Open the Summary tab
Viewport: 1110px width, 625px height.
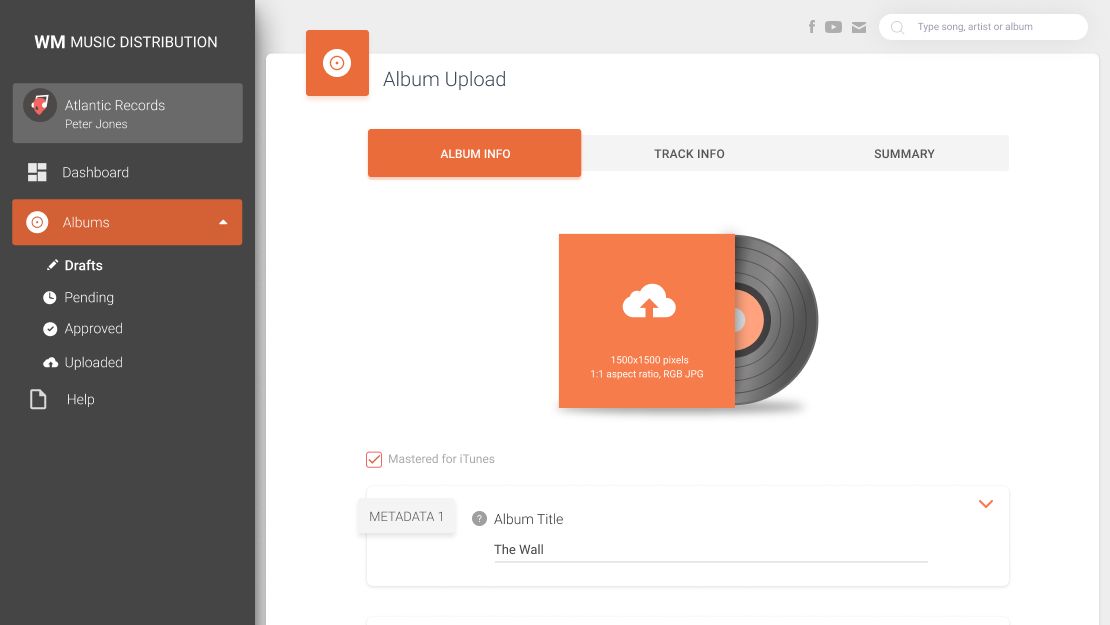(903, 153)
